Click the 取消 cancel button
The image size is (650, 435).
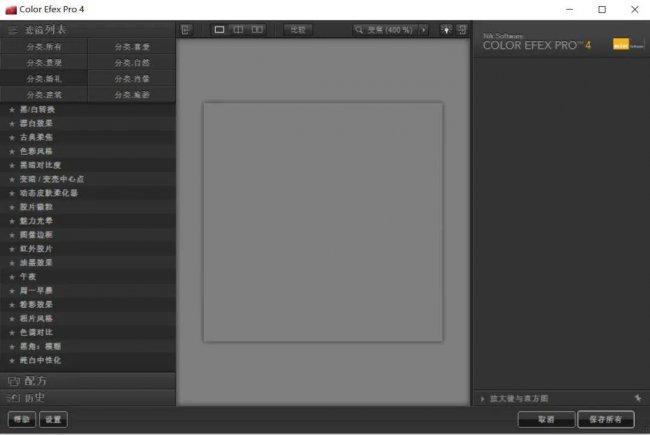(x=546, y=419)
